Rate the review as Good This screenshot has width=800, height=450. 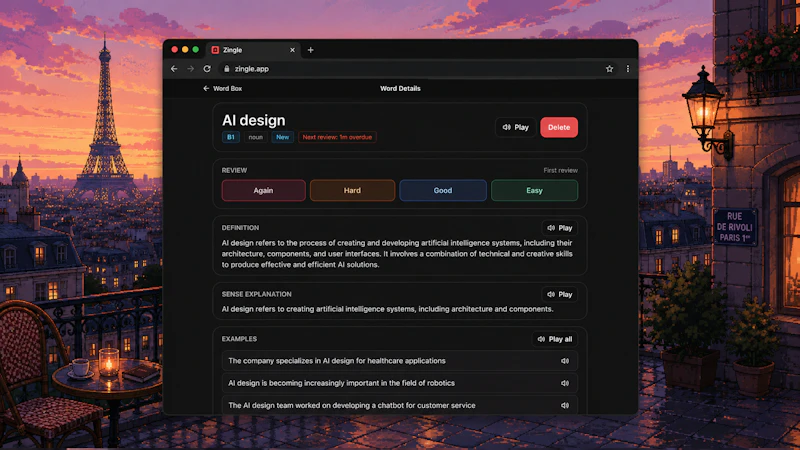[x=442, y=190]
